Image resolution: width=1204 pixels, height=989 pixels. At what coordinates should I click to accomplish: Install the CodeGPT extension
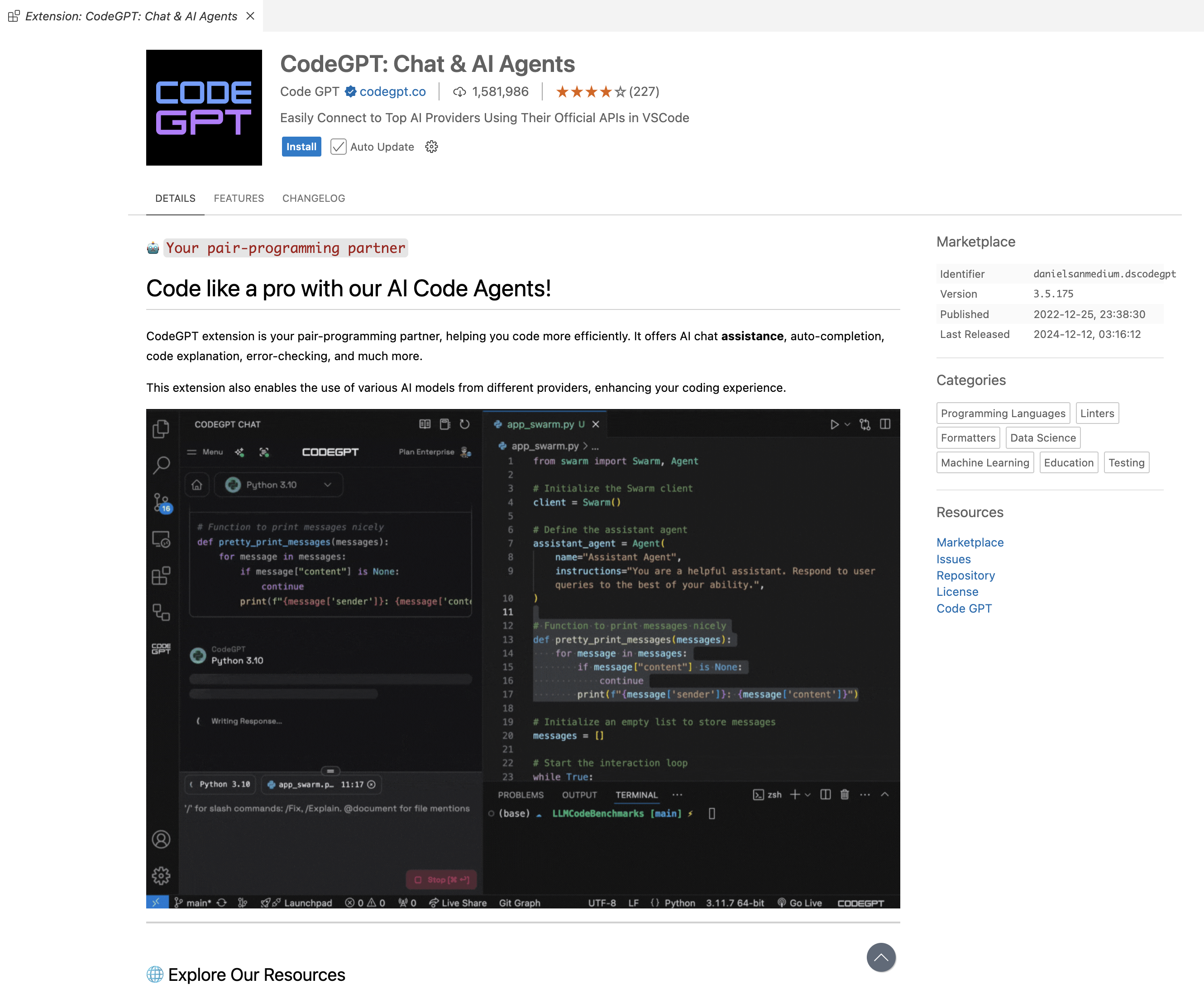point(301,147)
